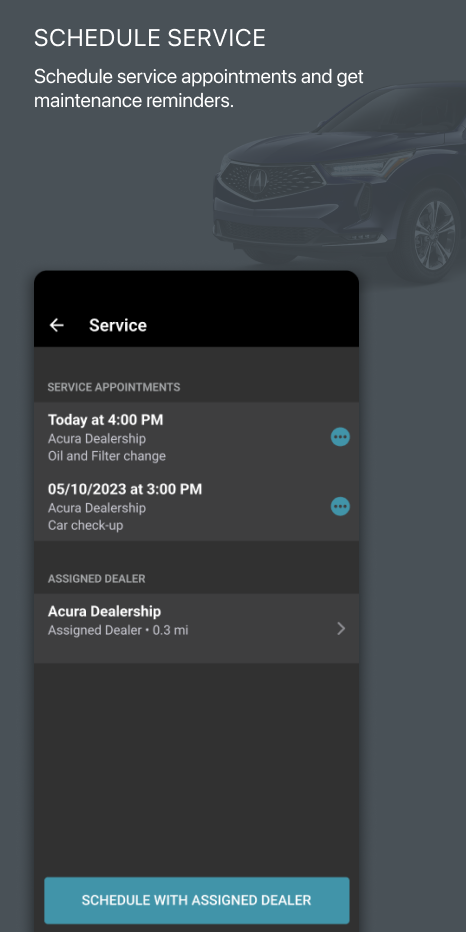Select the 05/10/2023 at 3:00 PM appointment
This screenshot has width=466, height=932.
tap(196, 506)
